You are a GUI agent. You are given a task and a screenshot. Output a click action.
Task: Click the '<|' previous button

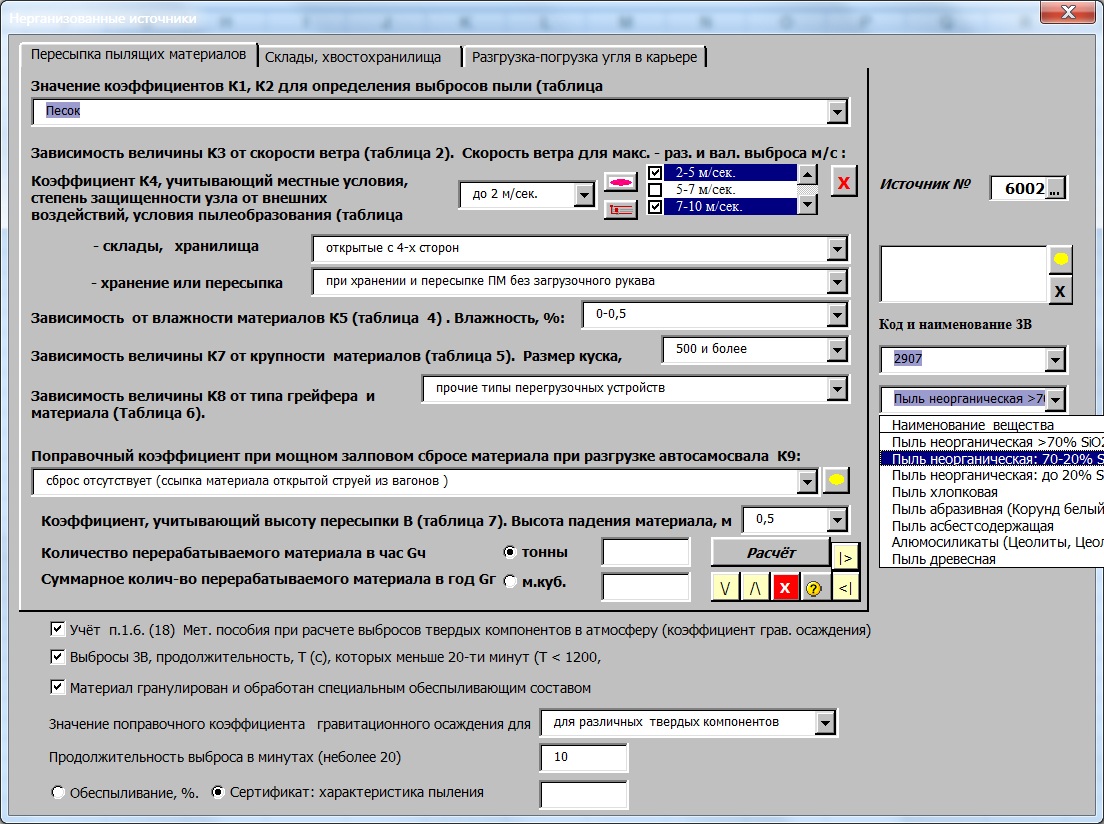(x=845, y=587)
